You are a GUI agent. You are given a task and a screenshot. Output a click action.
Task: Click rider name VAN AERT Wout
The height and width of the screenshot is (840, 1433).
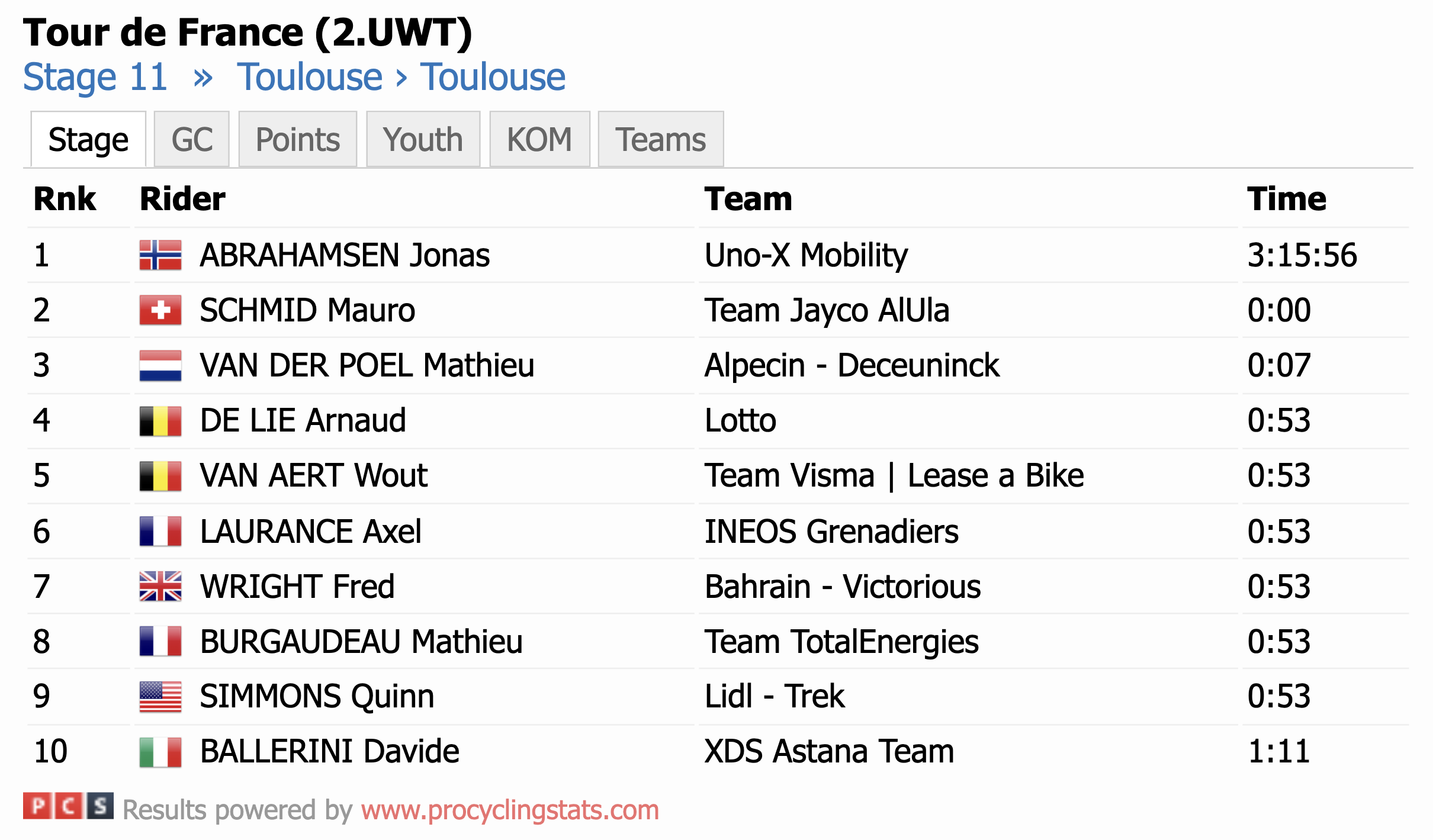coord(313,475)
